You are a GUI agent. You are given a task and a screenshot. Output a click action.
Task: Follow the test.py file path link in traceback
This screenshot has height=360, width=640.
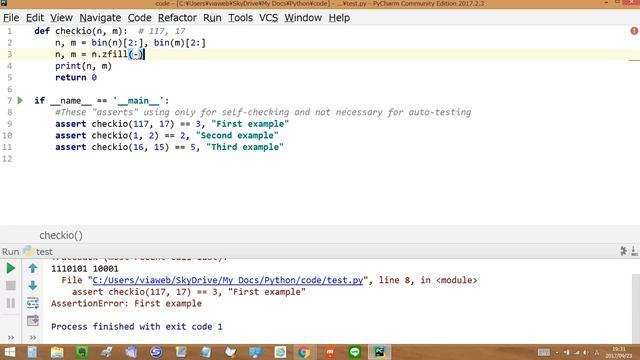[228, 280]
